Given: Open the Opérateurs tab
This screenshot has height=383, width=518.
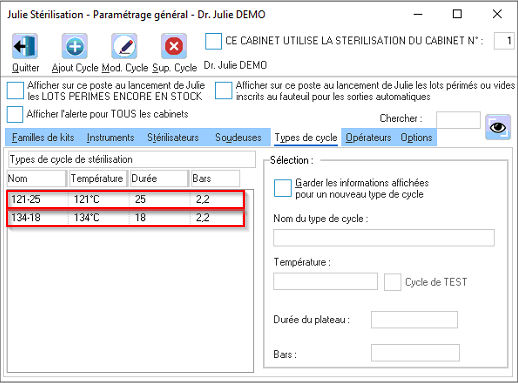Looking at the screenshot, I should point(368,137).
